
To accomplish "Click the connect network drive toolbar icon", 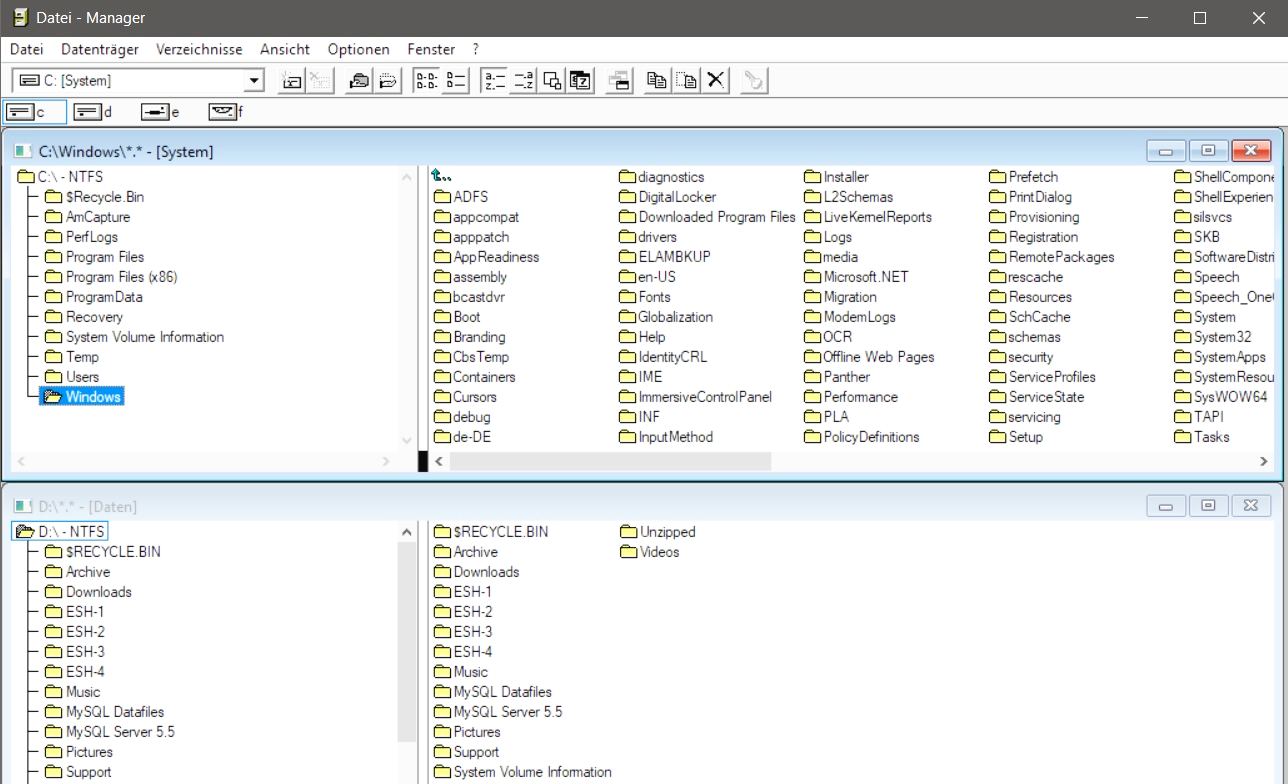I will coord(291,81).
